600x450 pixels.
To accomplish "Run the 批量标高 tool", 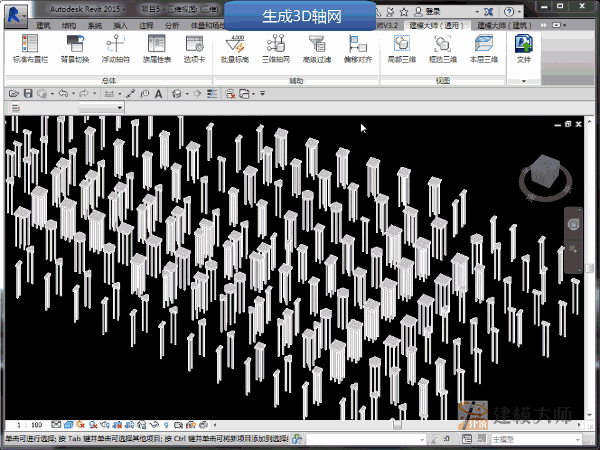I will tap(235, 49).
